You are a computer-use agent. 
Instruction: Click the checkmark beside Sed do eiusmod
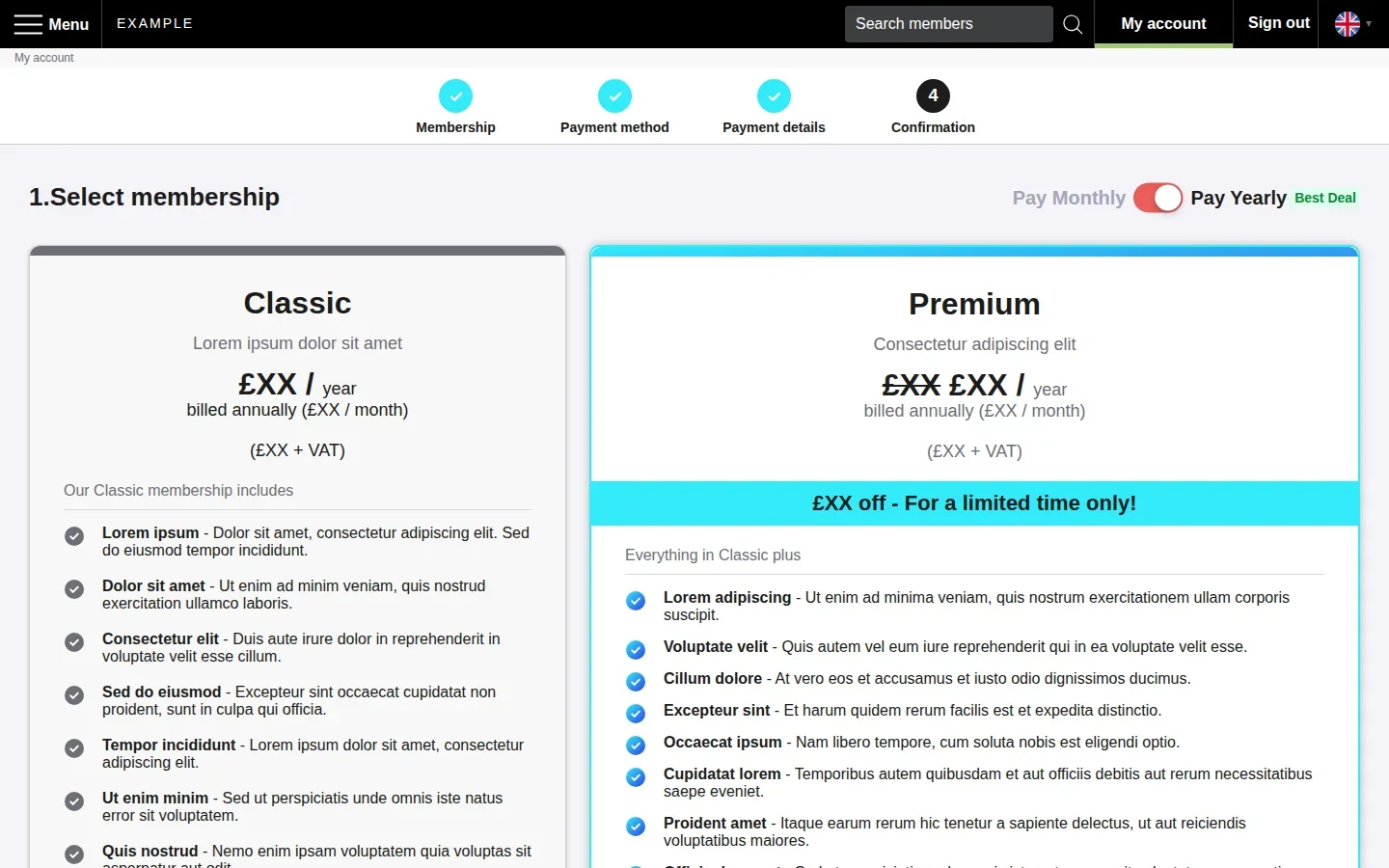(74, 695)
